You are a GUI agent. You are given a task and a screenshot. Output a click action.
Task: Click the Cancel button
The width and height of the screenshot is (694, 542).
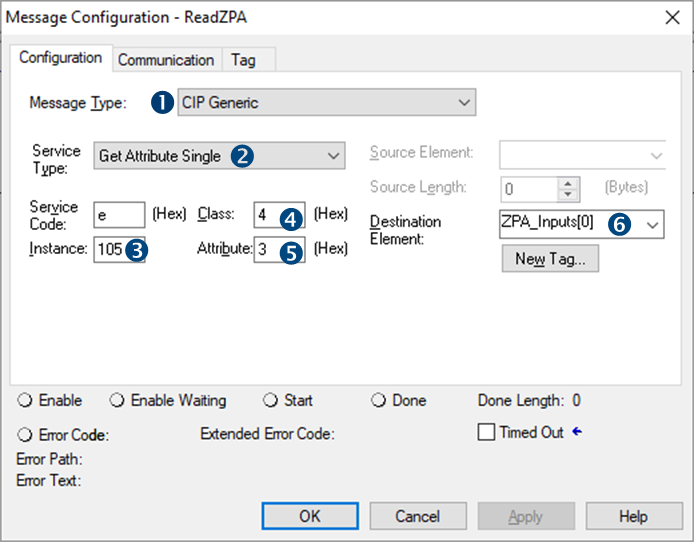click(418, 516)
